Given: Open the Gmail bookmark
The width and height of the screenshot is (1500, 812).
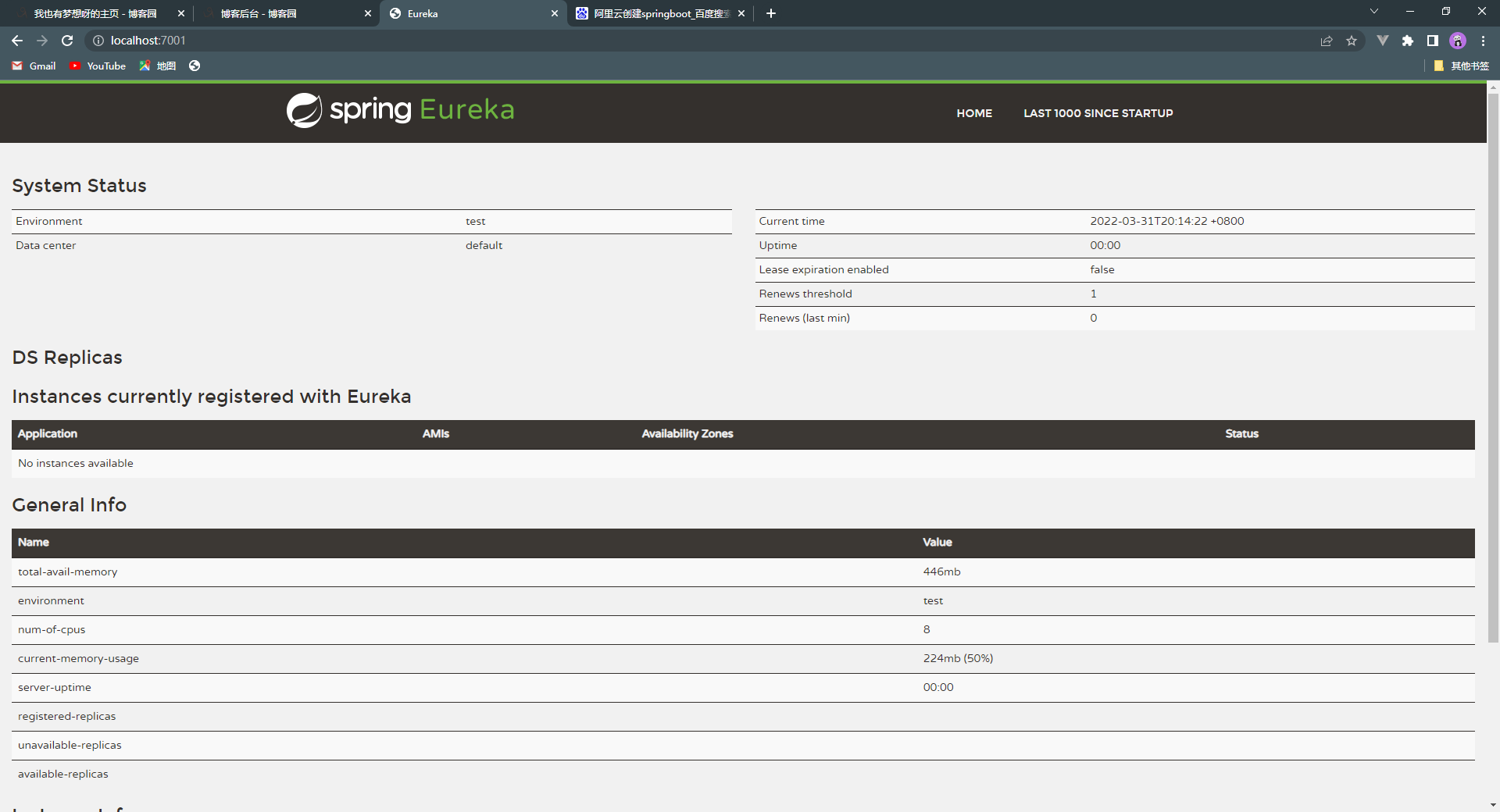Looking at the screenshot, I should (34, 66).
